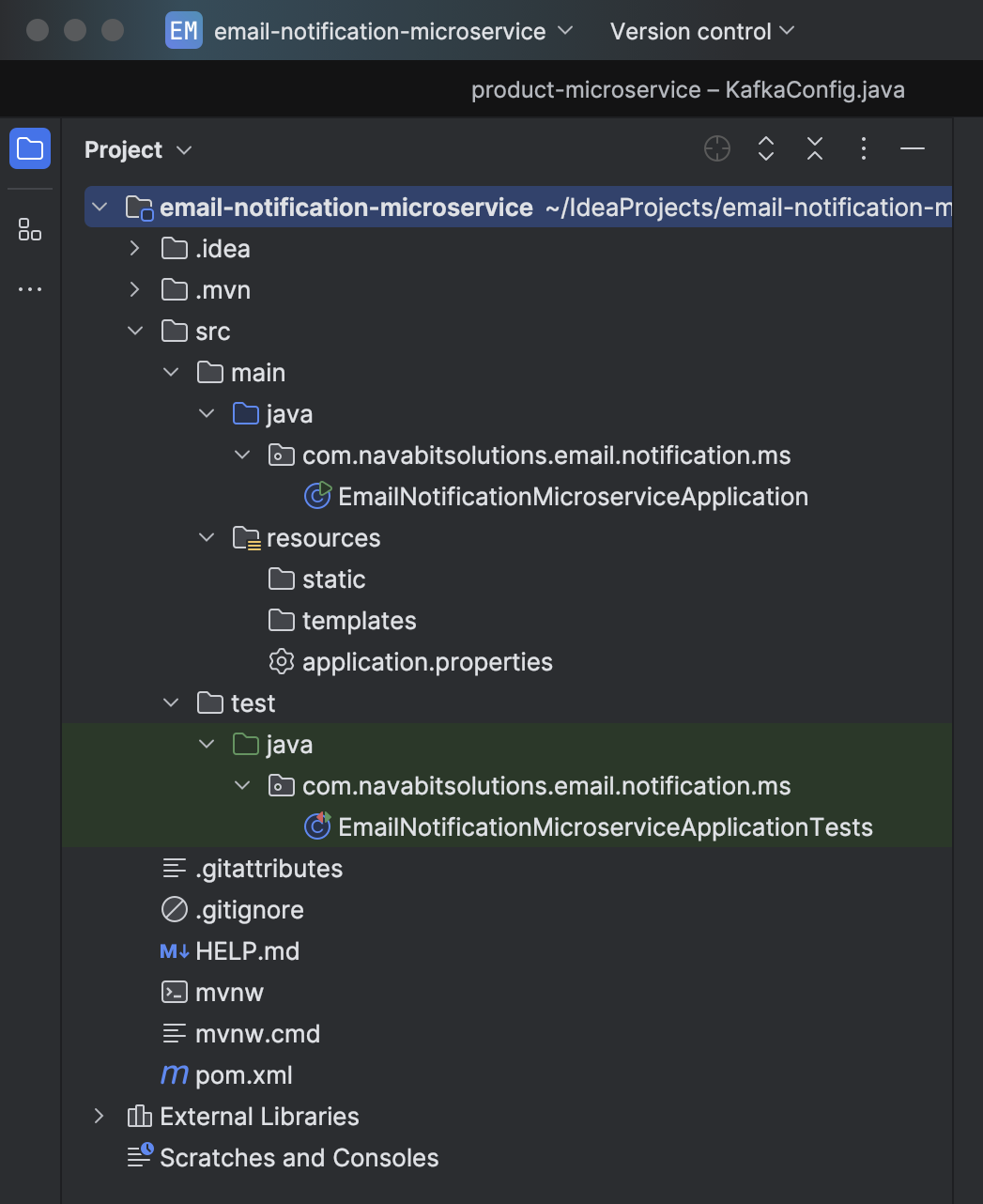
Task: Expand the External Libraries node
Action: pos(100,1117)
